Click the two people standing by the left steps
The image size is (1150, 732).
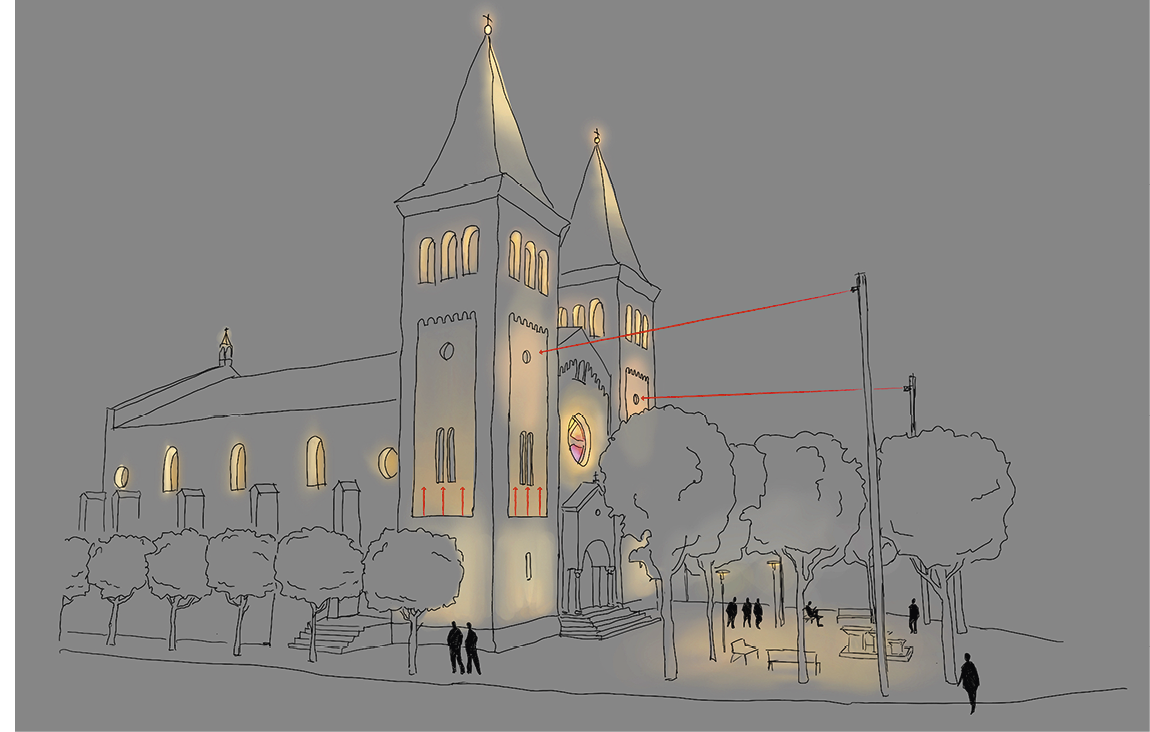463,647
